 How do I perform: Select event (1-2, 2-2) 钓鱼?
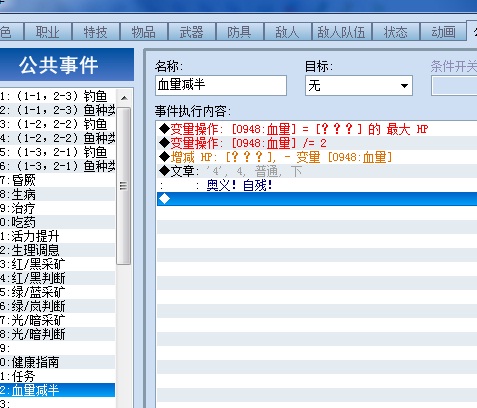(57, 124)
